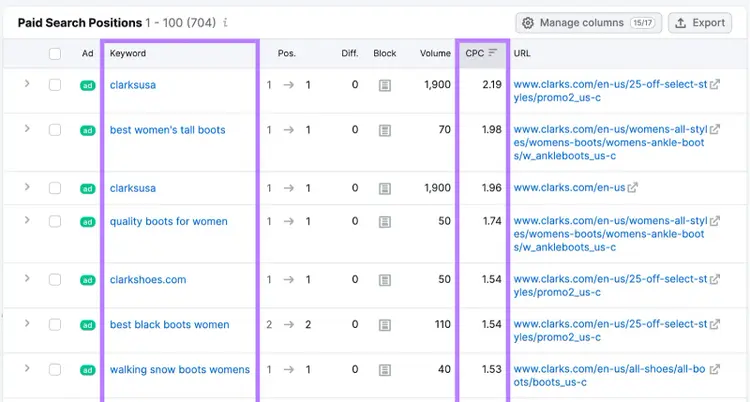Viewport: 750px width, 402px height.
Task: Click the CPC value 2.19
Action: tap(492, 84)
